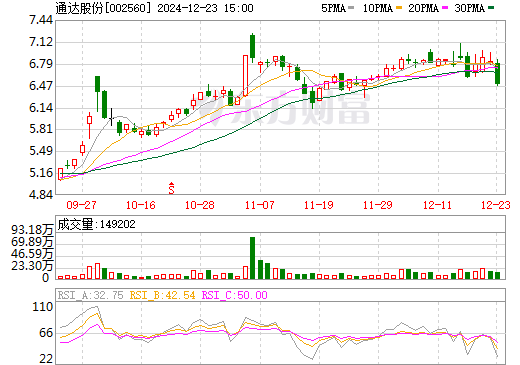Click the 10PMA legend label

(377, 8)
